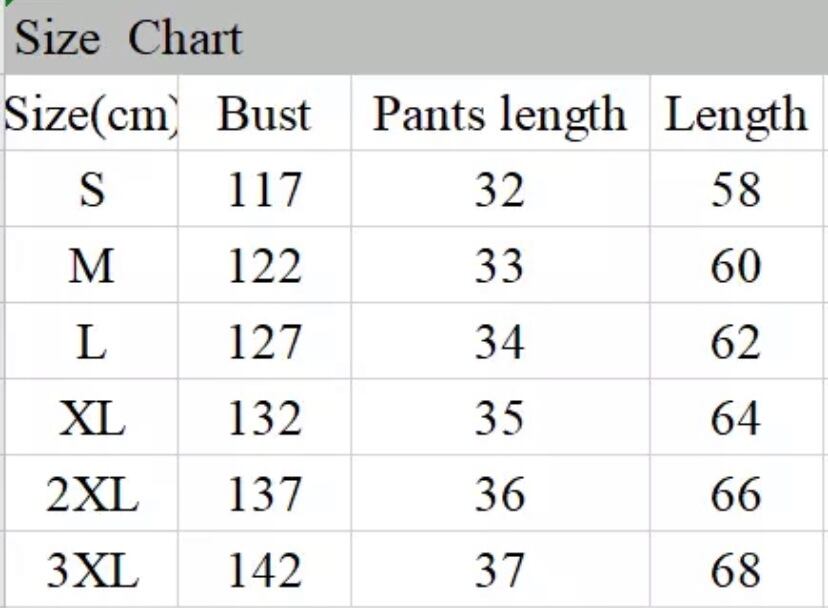Image resolution: width=828 pixels, height=608 pixels.
Task: Select the Bust column header cell
Action: coord(264,114)
